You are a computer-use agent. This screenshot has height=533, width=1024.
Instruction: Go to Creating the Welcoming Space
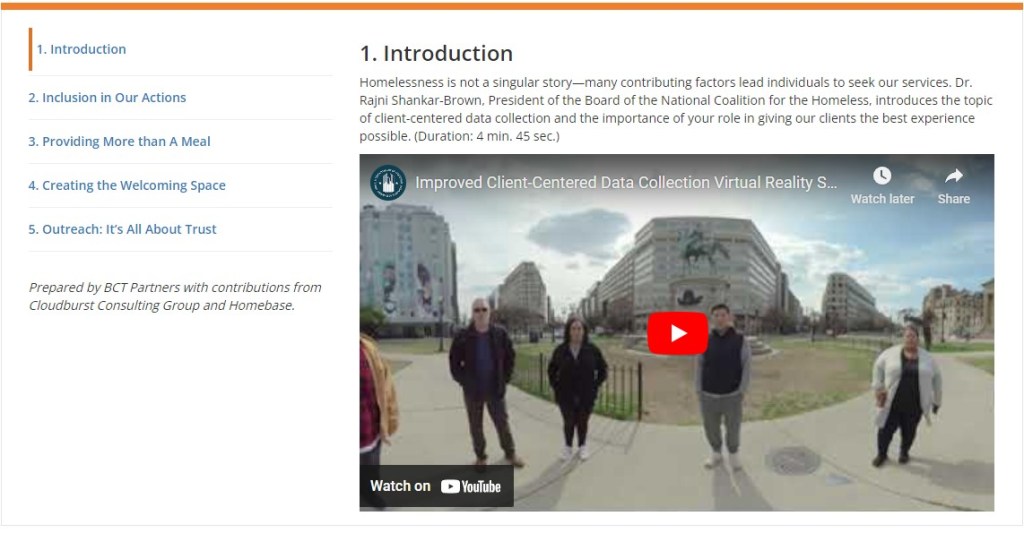click(127, 185)
